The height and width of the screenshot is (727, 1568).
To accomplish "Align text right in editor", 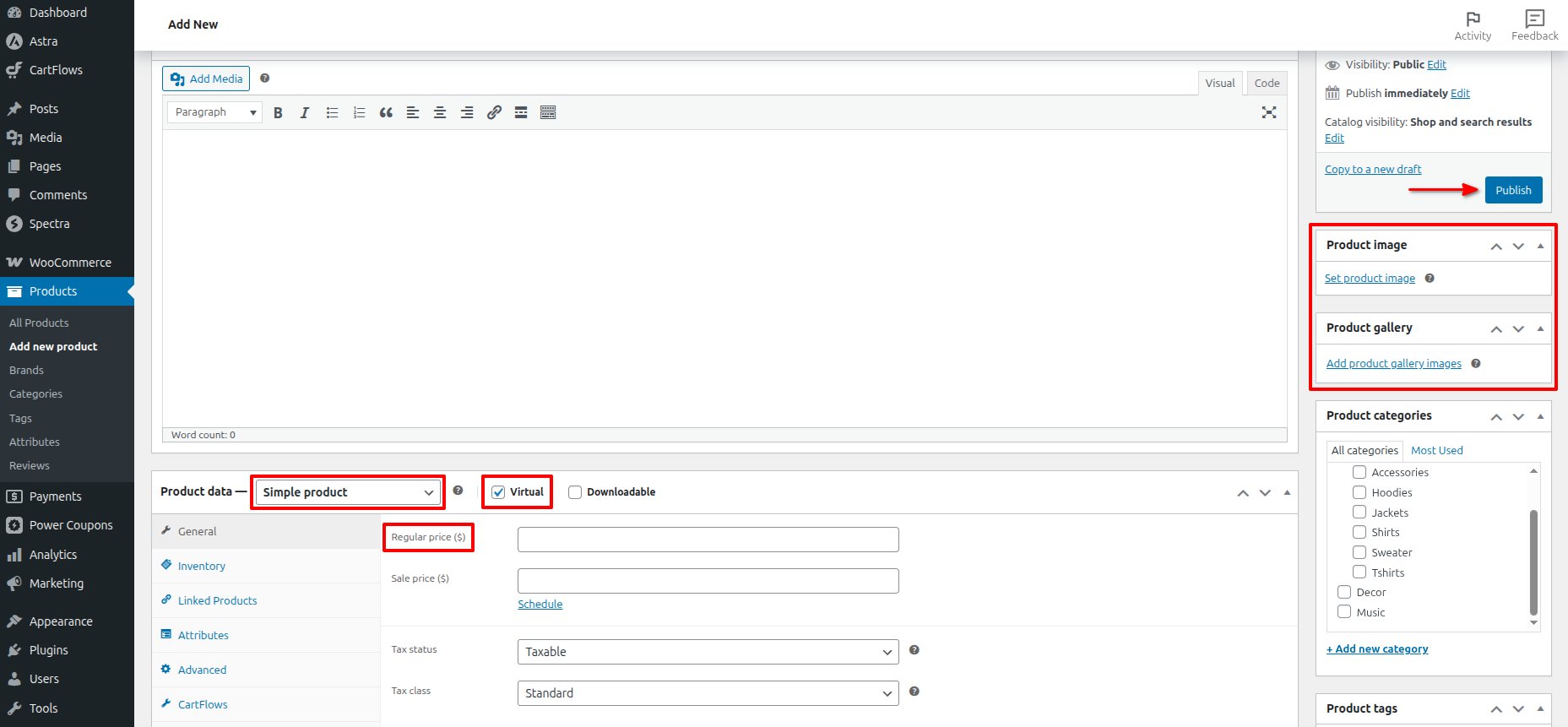I will [467, 112].
